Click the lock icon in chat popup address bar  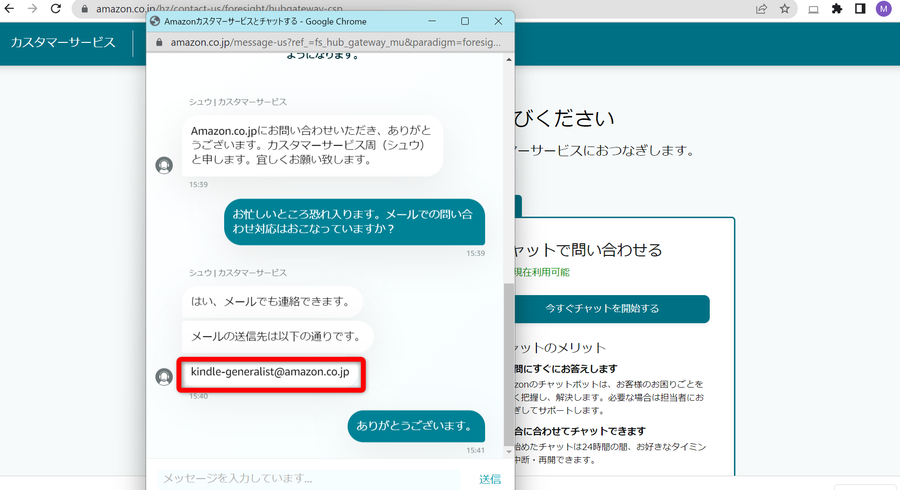(x=159, y=42)
